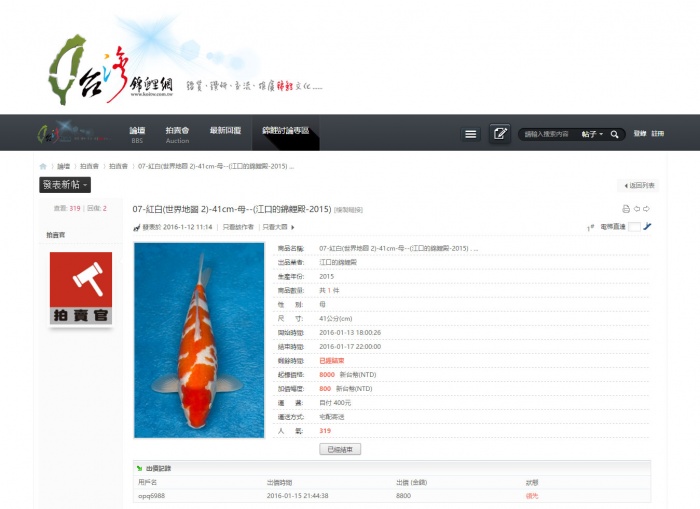The height and width of the screenshot is (509, 700).
Task: Click the home icon in breadcrumb
Action: 43,166
